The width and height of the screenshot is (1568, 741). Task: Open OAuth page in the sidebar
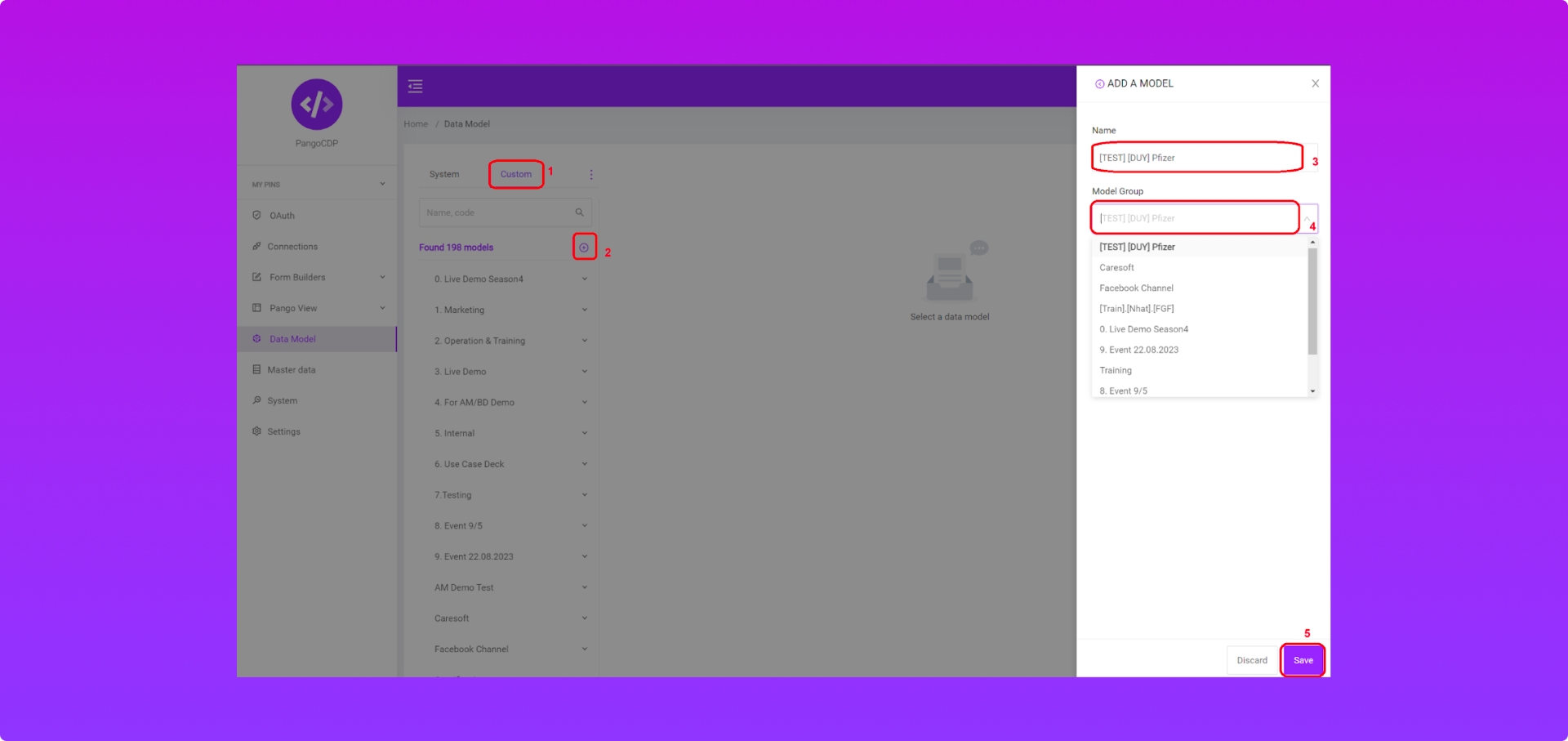[282, 216]
